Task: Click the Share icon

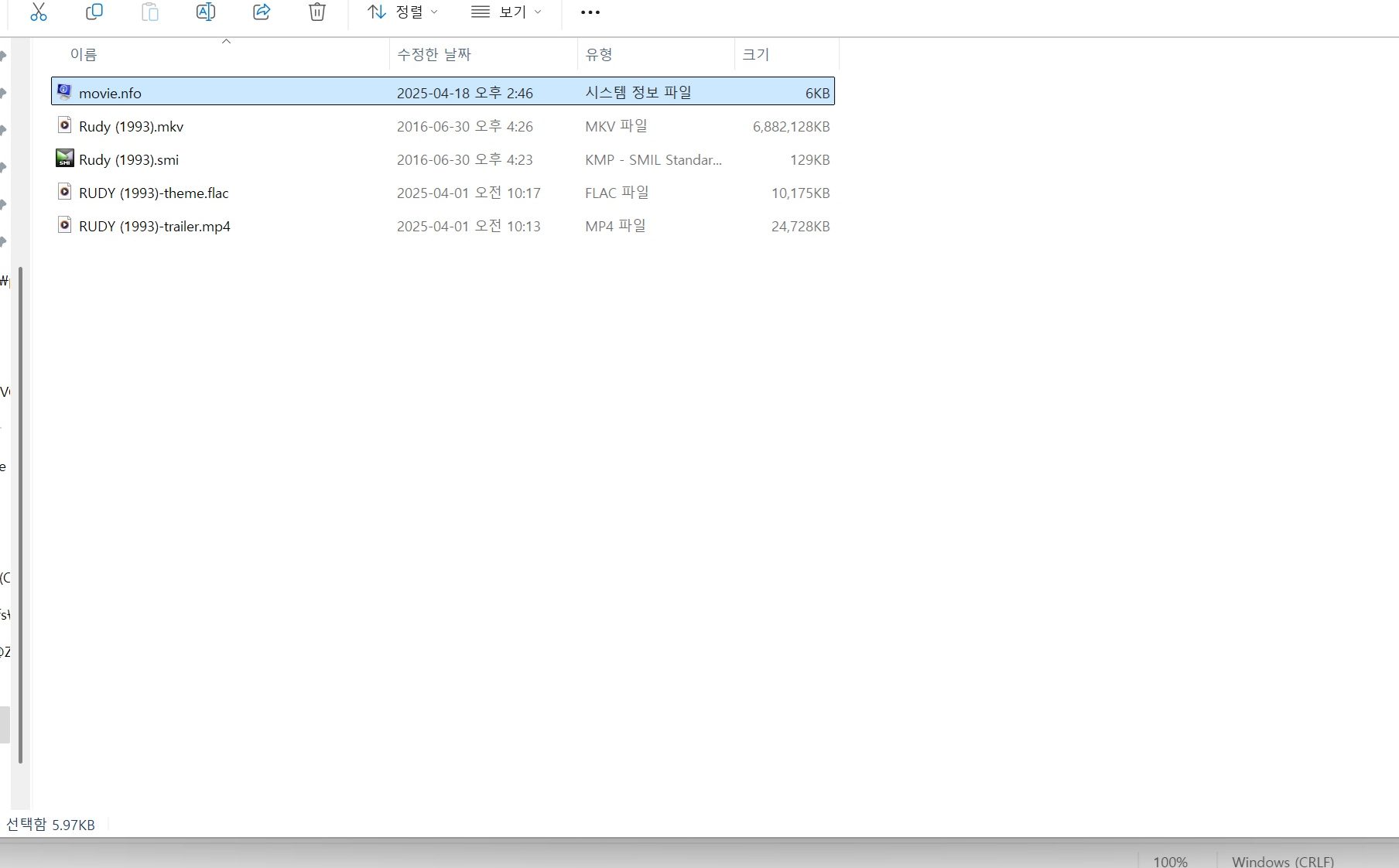Action: click(x=261, y=12)
